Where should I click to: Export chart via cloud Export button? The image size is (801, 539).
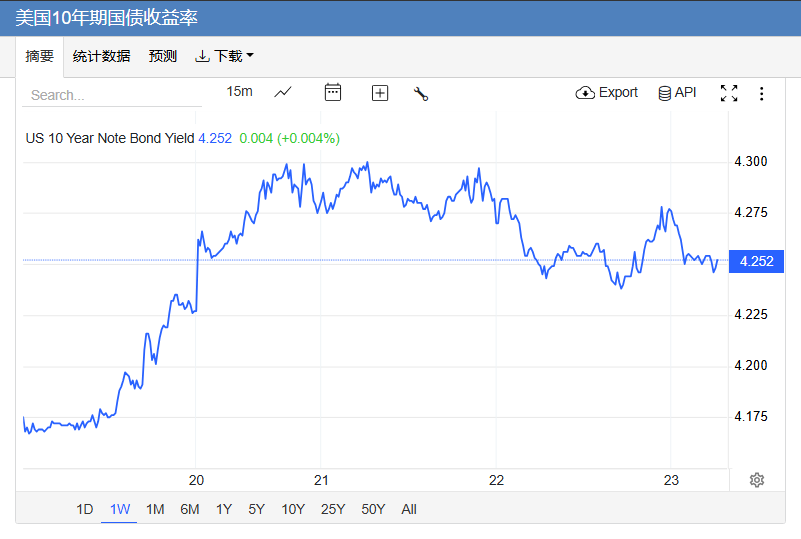(x=606, y=92)
